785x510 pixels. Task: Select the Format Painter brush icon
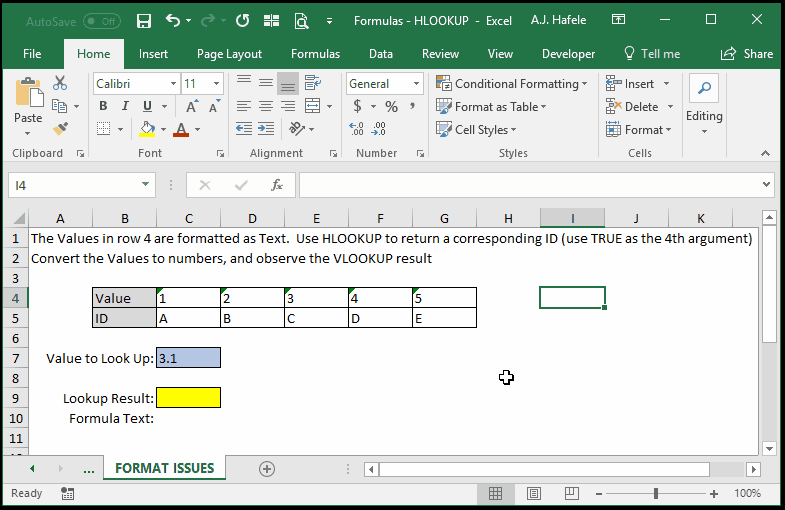pos(60,129)
